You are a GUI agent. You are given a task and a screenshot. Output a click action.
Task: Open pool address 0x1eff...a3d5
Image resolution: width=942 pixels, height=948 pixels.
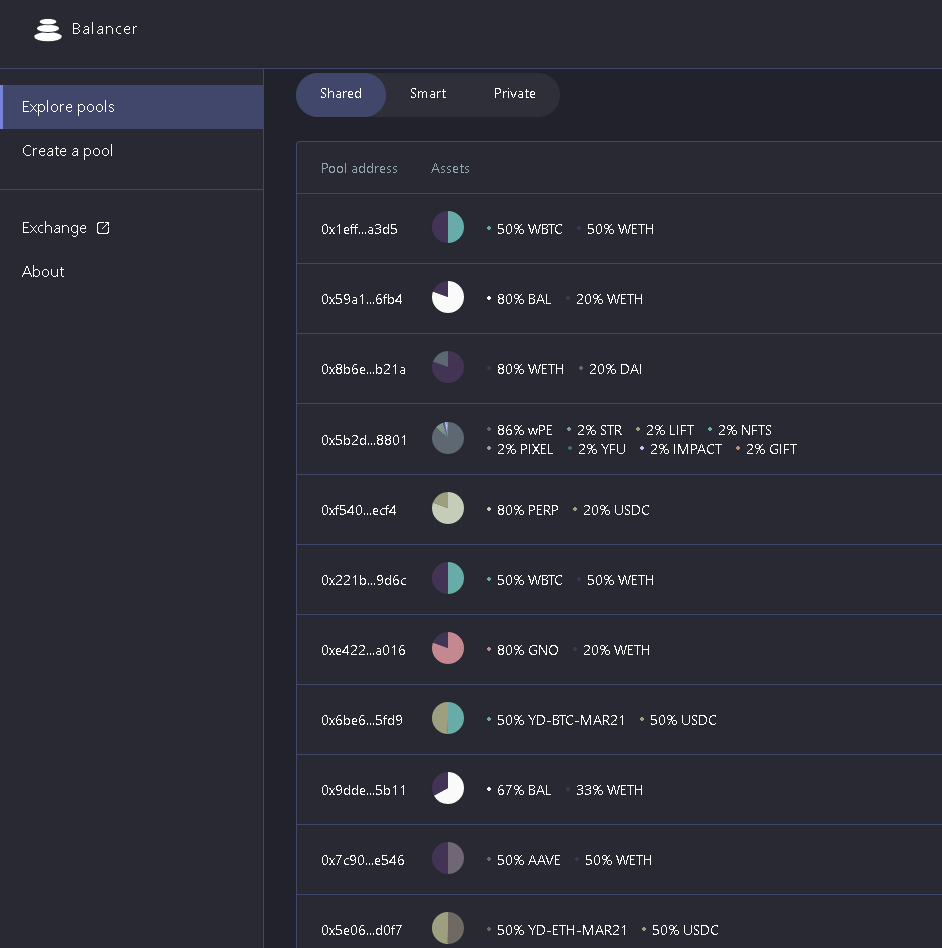359,230
